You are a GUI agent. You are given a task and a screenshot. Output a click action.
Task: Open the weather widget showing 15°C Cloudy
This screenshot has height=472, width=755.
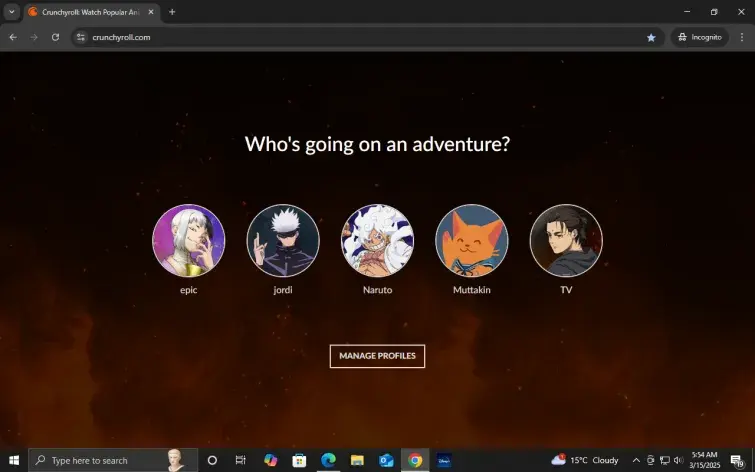[x=585, y=460]
